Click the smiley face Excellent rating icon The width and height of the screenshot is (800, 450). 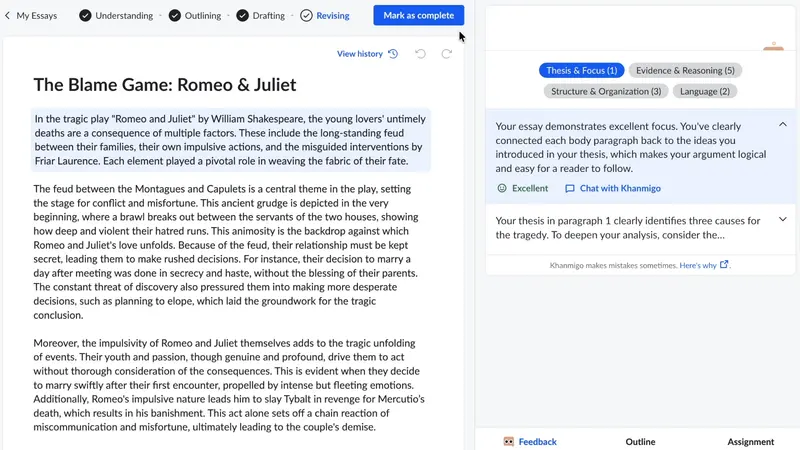502,188
